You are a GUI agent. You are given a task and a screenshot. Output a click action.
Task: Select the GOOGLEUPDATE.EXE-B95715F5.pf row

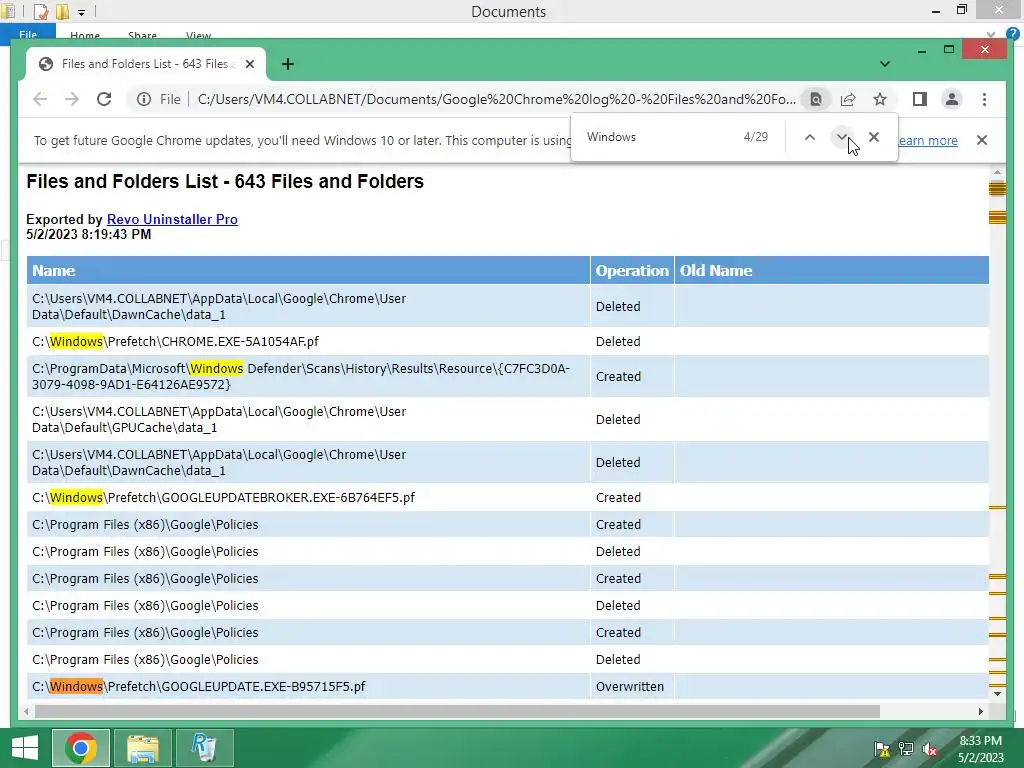coord(507,686)
